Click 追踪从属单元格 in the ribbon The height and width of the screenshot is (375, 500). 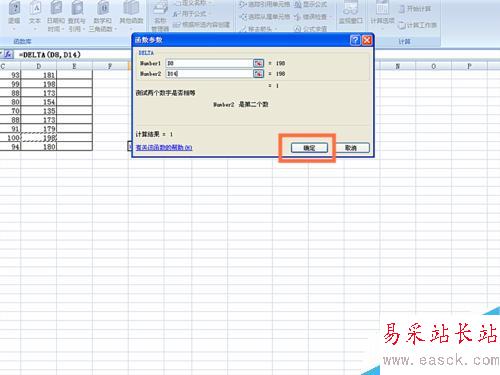pyautogui.click(x=265, y=16)
